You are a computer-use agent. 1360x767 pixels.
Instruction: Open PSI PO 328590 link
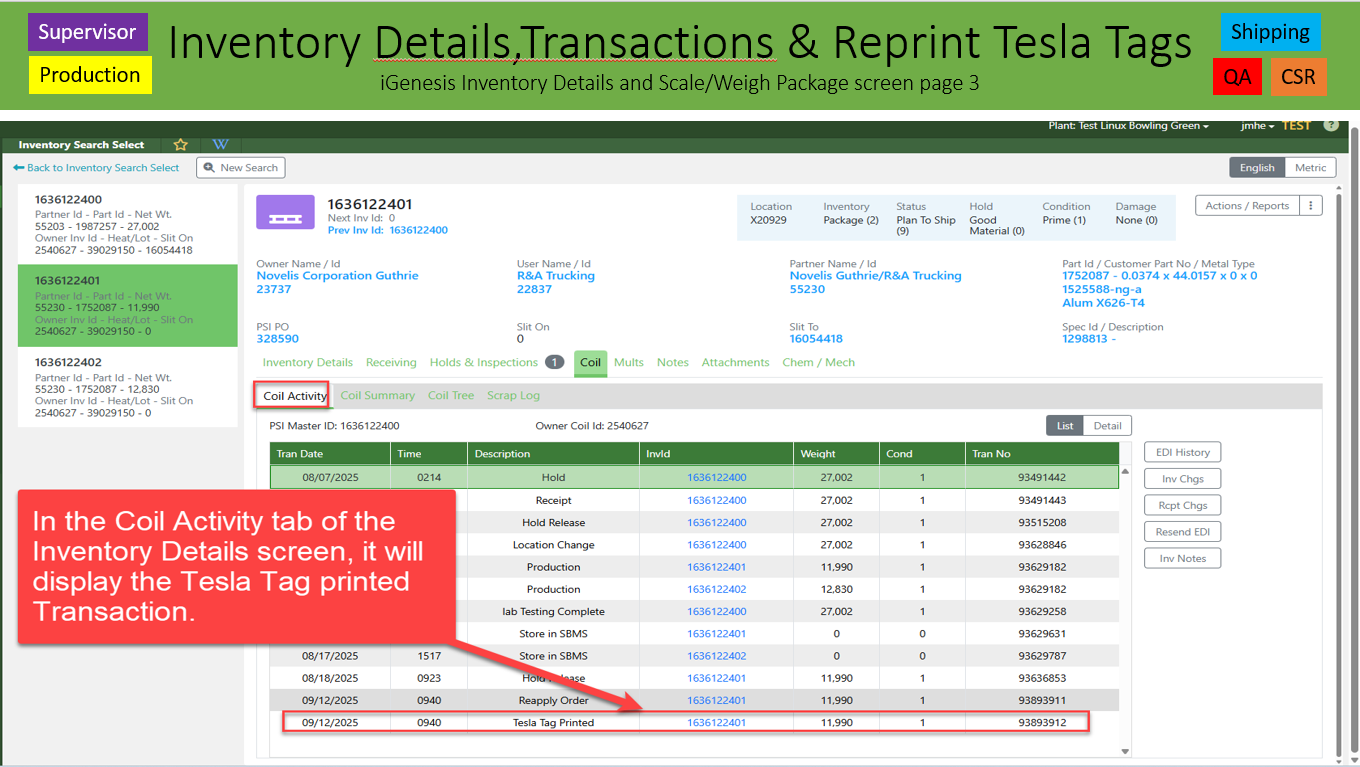click(277, 339)
